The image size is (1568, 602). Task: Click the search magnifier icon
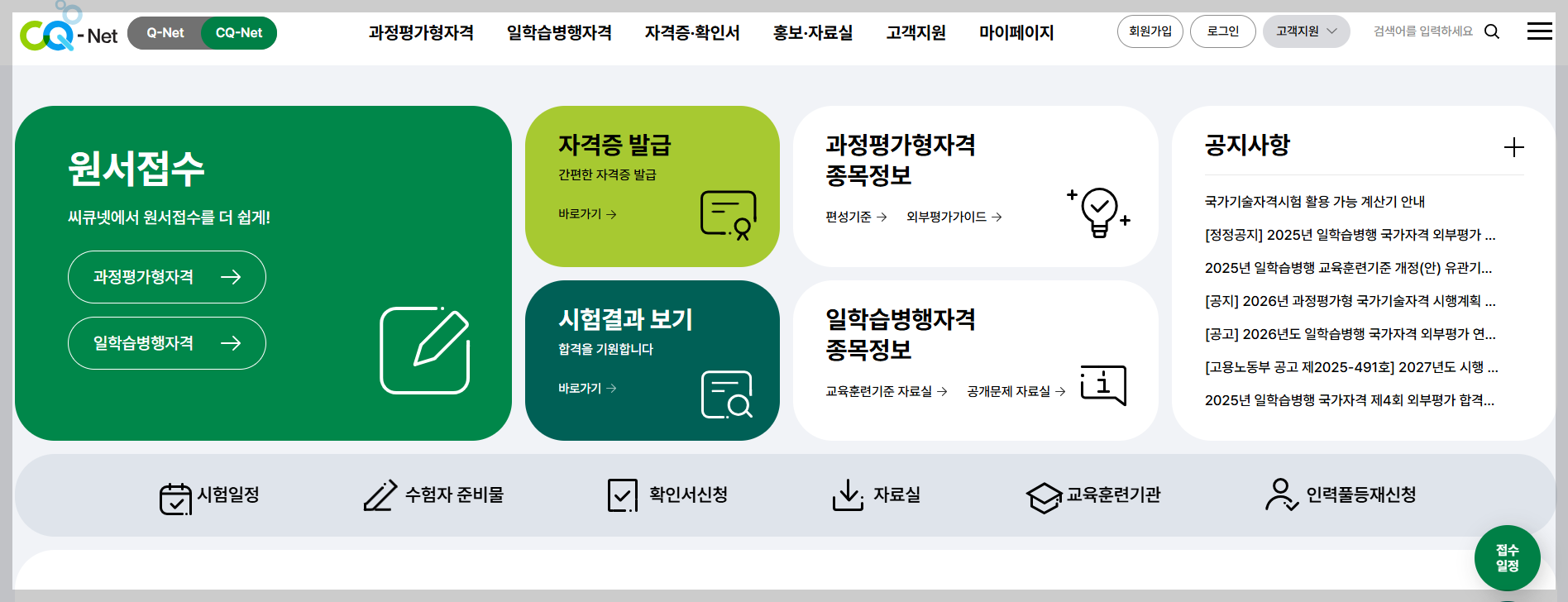[x=1492, y=31]
